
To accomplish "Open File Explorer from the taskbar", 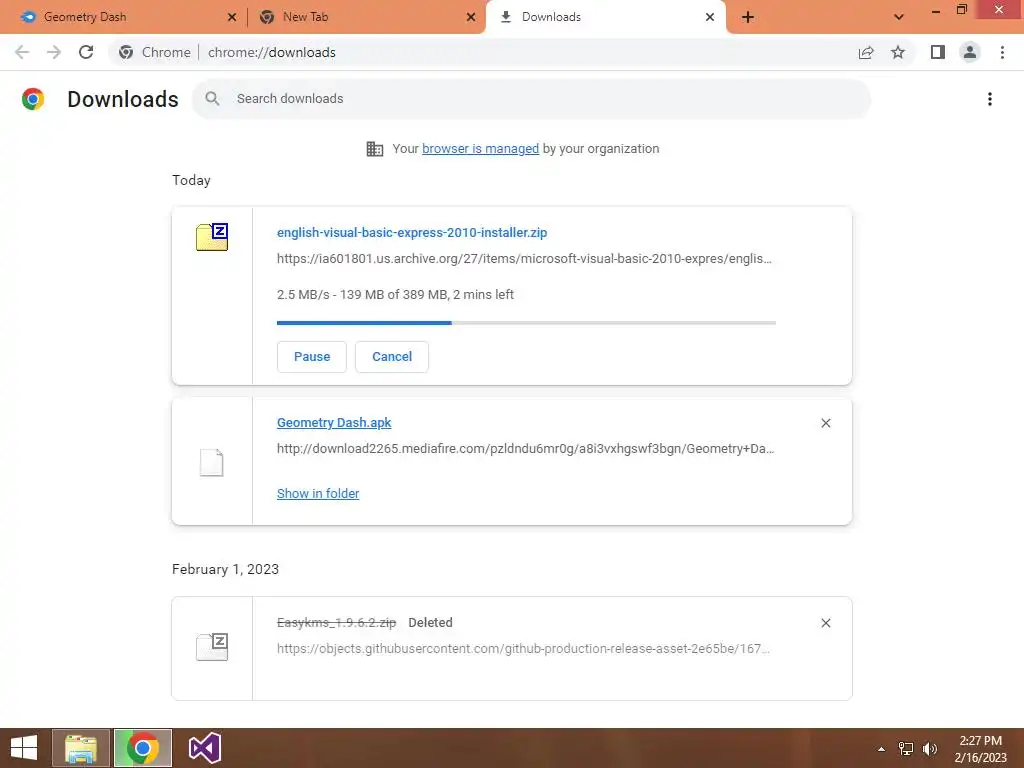I will [x=81, y=748].
